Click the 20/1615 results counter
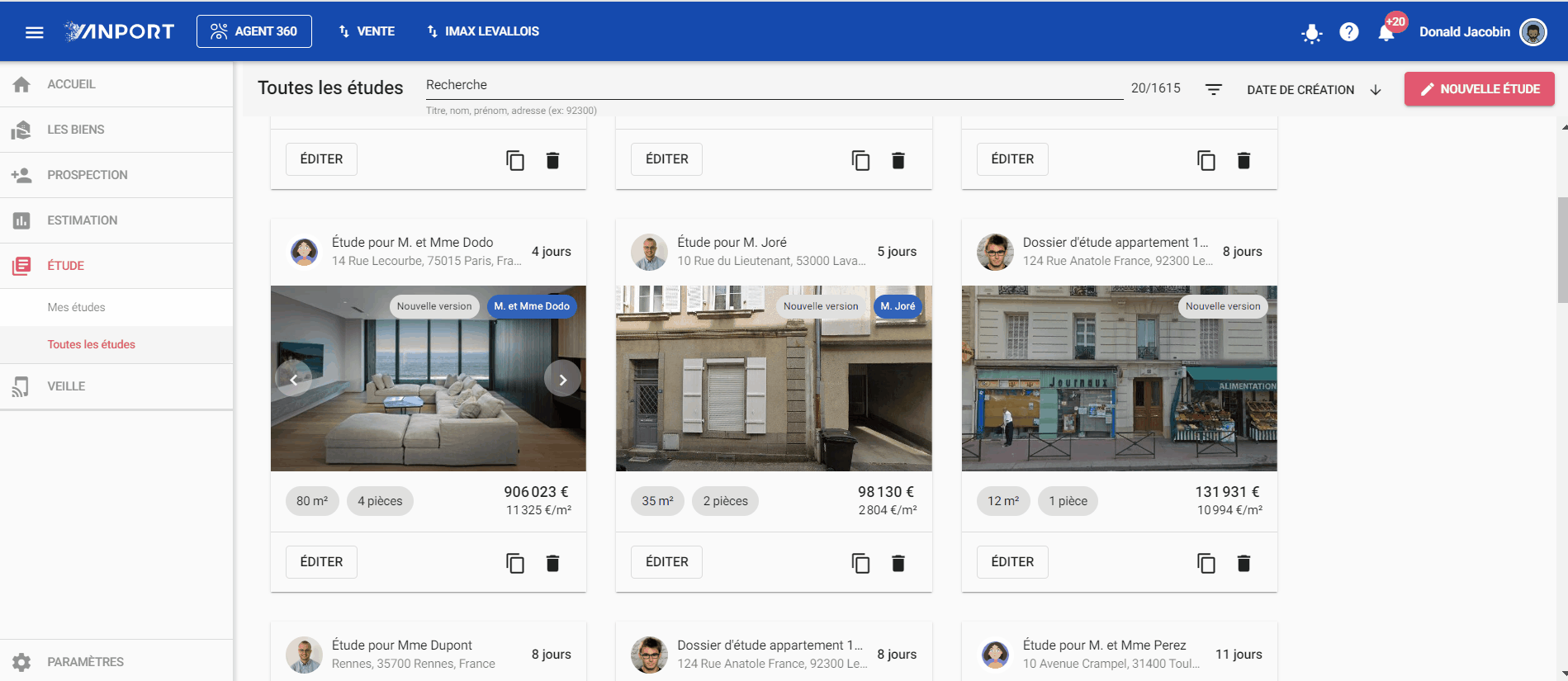 [x=1156, y=88]
